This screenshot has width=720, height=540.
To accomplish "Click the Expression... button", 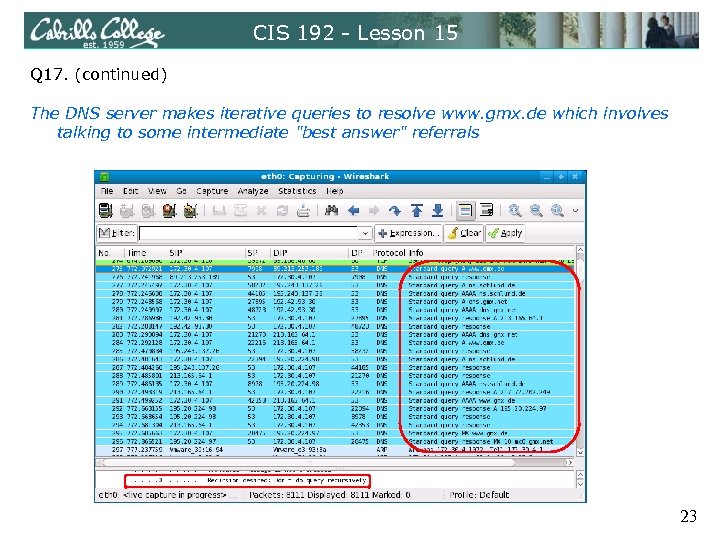I will coord(409,233).
